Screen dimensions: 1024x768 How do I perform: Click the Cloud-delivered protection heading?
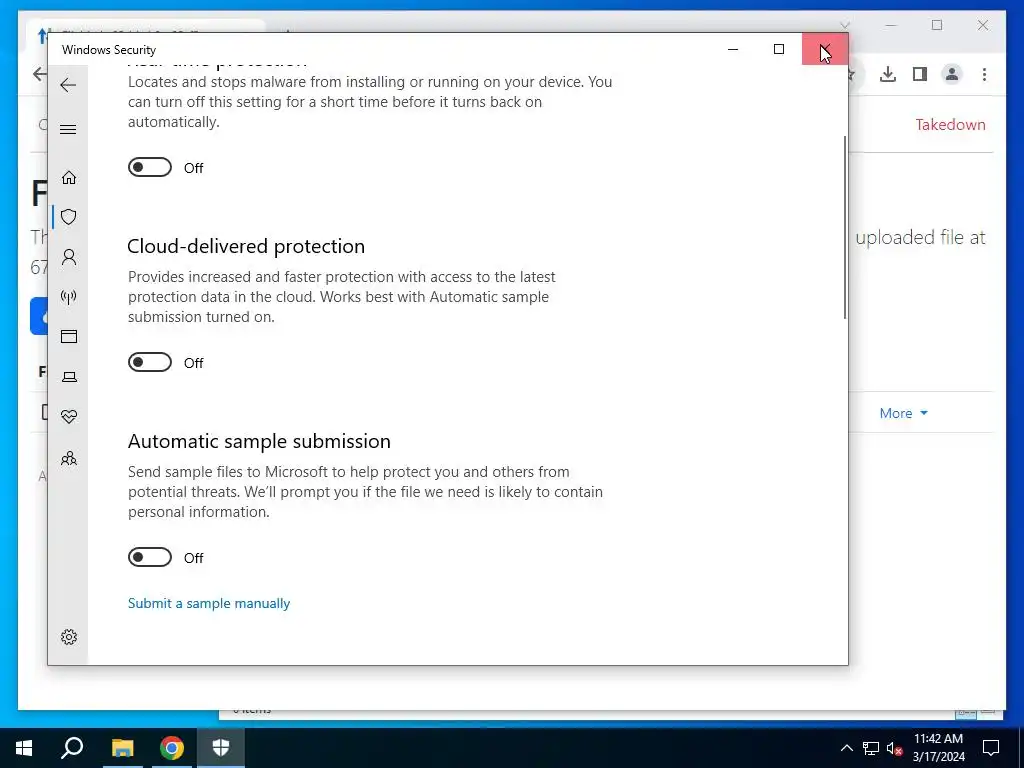click(246, 246)
